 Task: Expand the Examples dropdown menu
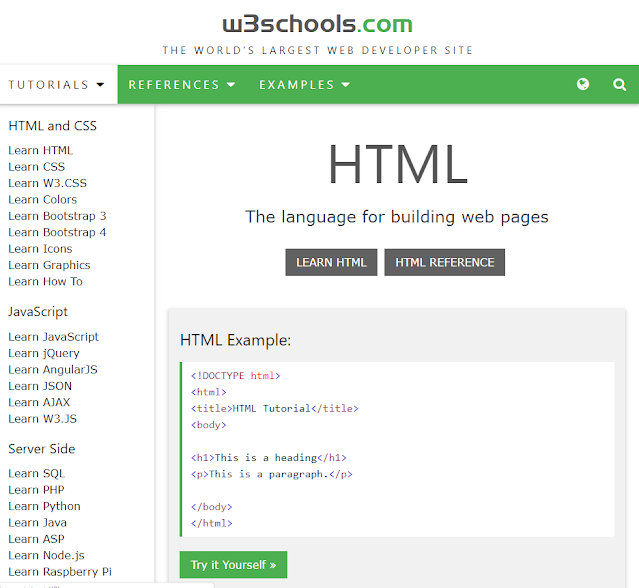[x=304, y=85]
